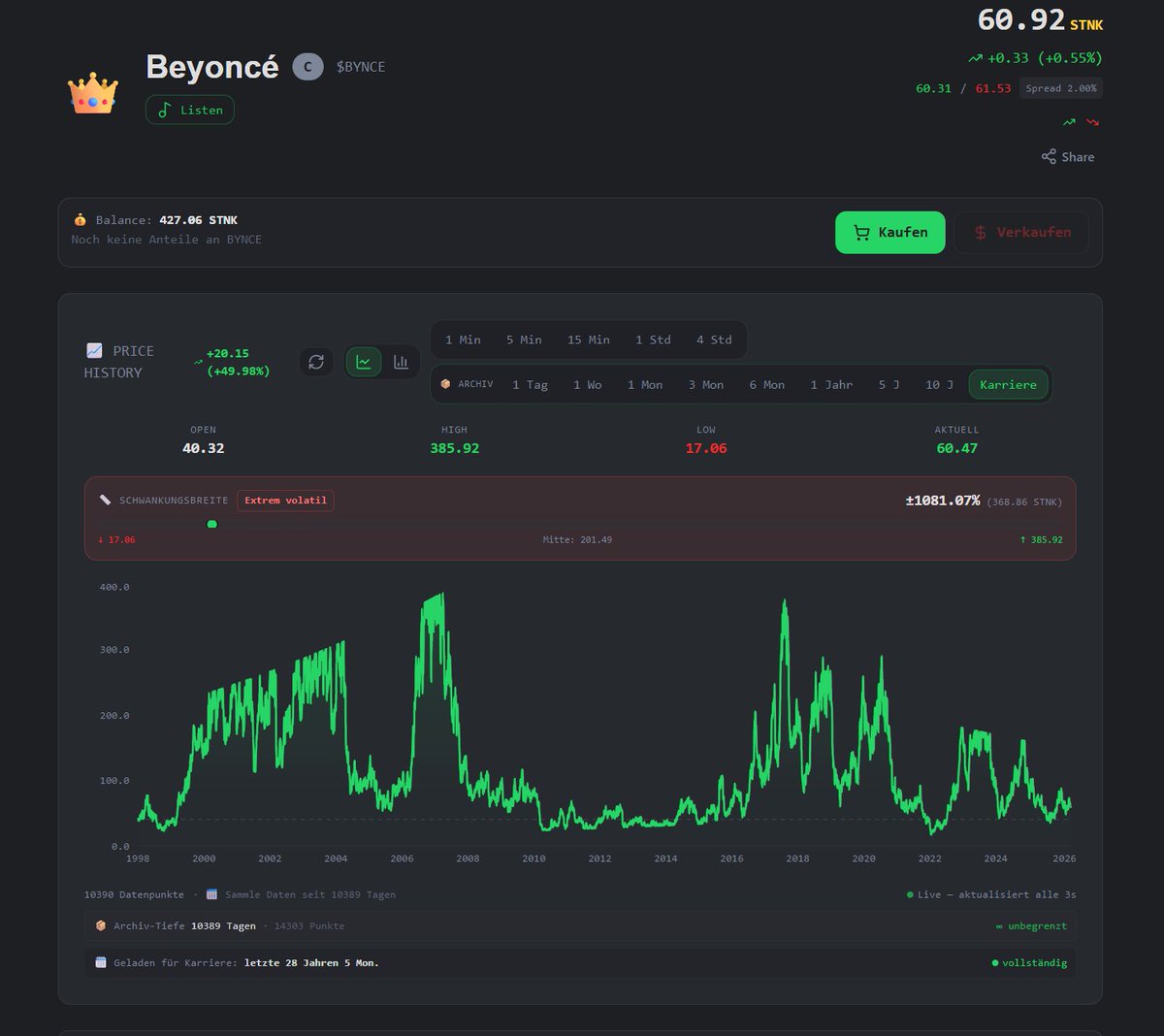Select the 1 Wo archive range
The width and height of the screenshot is (1164, 1036).
[587, 384]
